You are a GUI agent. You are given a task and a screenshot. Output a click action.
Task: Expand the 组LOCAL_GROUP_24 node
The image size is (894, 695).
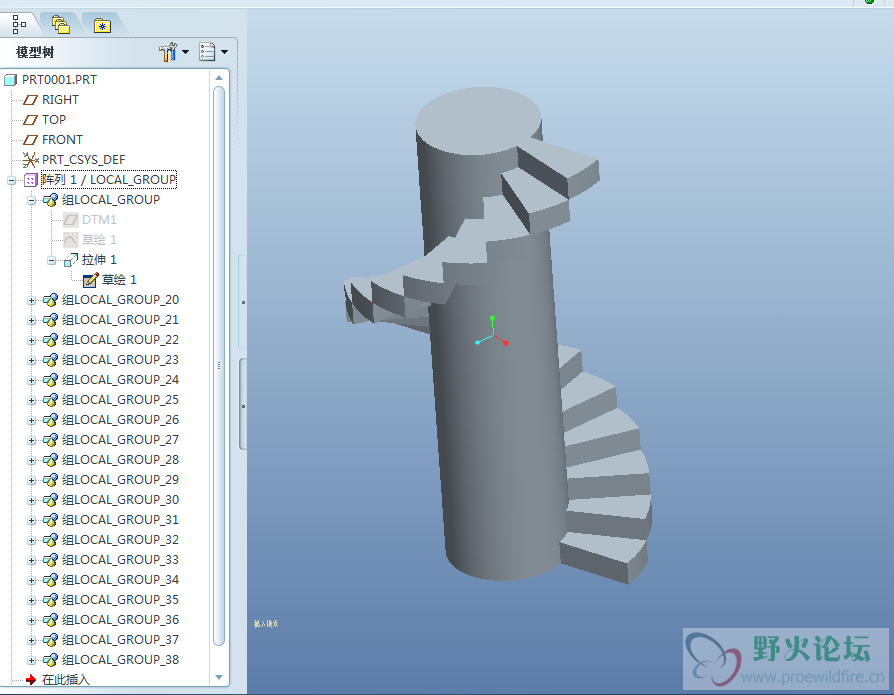point(32,380)
